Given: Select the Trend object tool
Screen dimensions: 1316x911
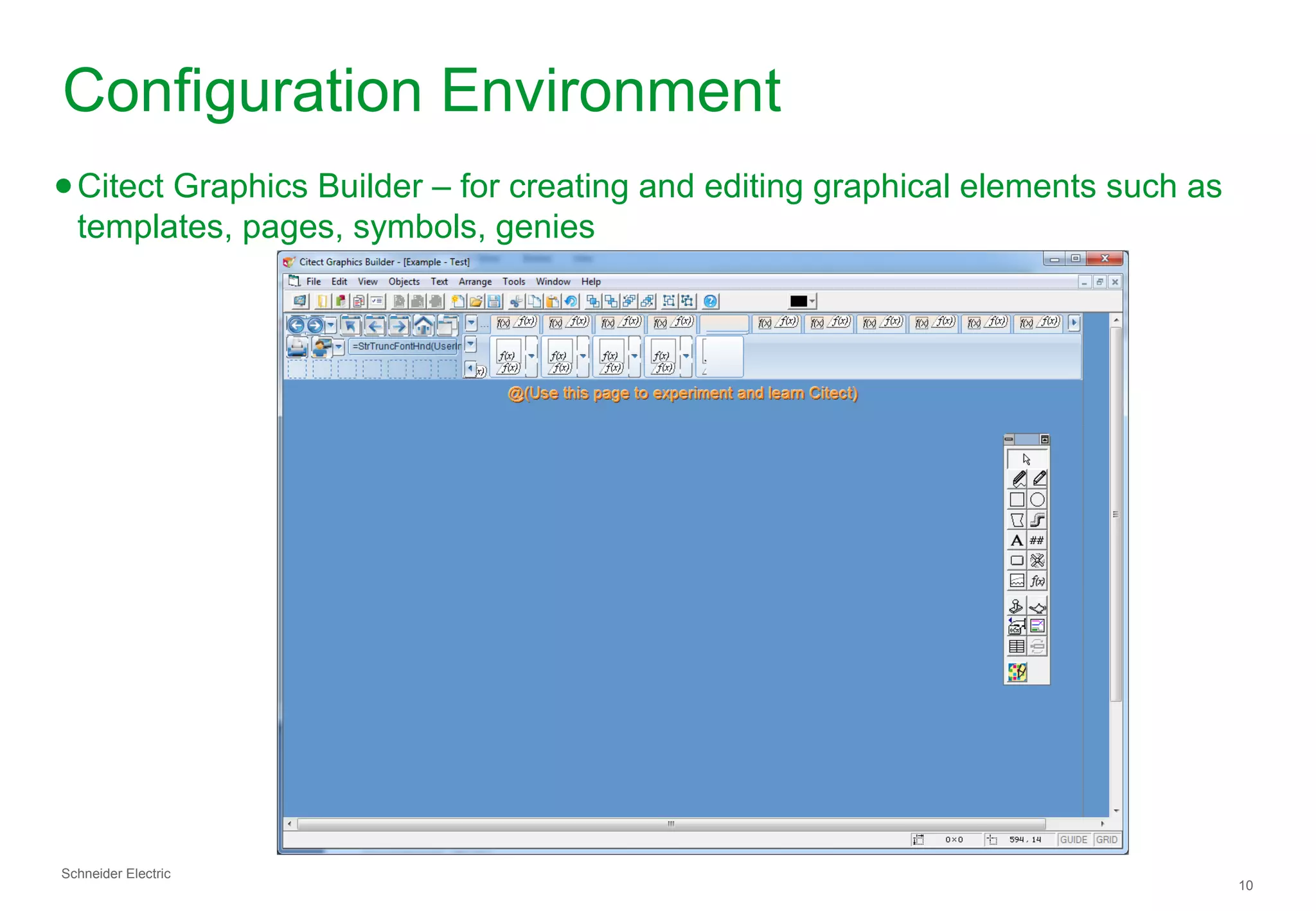Looking at the screenshot, I should (x=1017, y=581).
